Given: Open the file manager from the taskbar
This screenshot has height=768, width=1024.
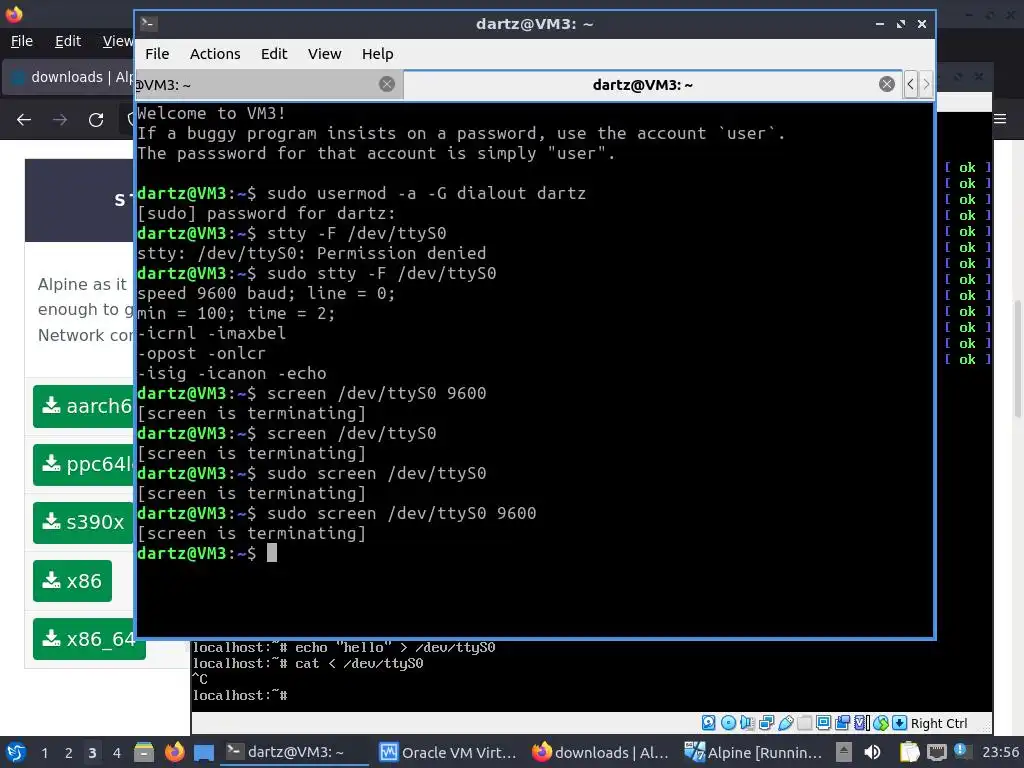Looking at the screenshot, I should [144, 752].
